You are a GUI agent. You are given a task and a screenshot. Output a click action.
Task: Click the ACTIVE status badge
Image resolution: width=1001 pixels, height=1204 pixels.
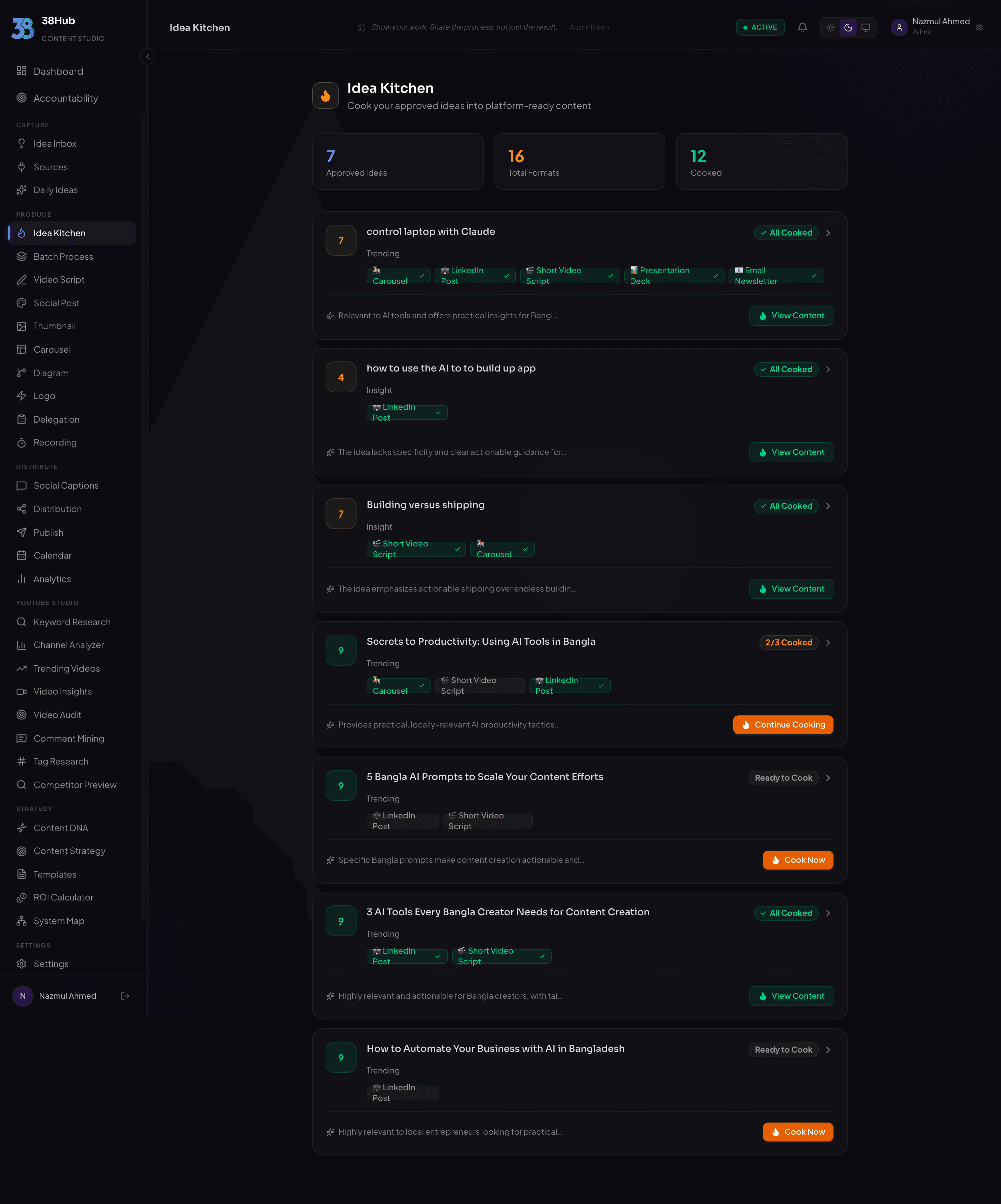coord(760,28)
